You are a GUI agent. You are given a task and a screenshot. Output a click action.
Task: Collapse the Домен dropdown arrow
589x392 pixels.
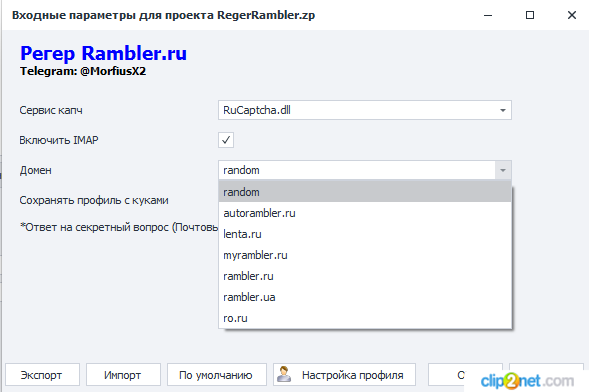(x=503, y=170)
